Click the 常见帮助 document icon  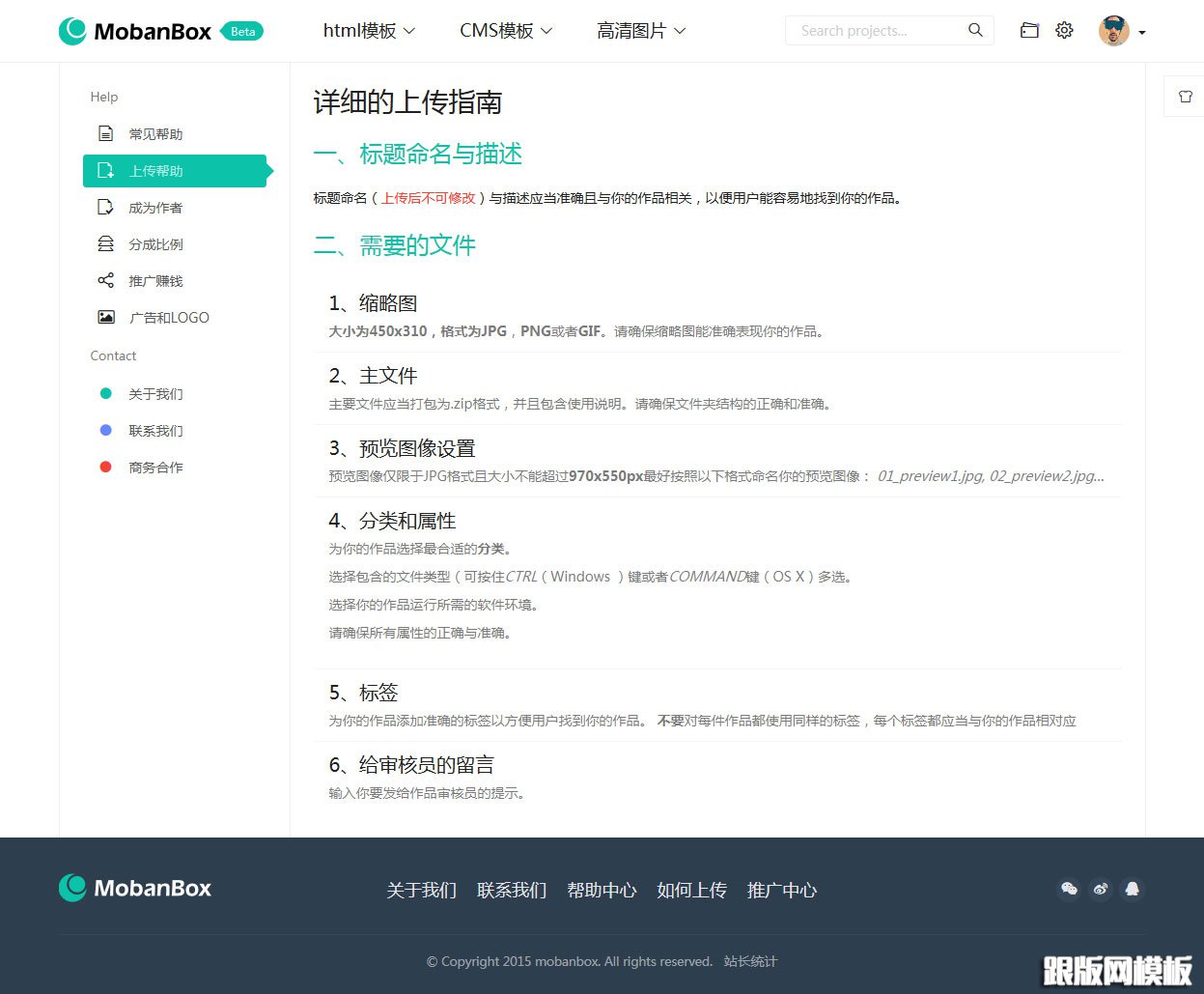105,133
